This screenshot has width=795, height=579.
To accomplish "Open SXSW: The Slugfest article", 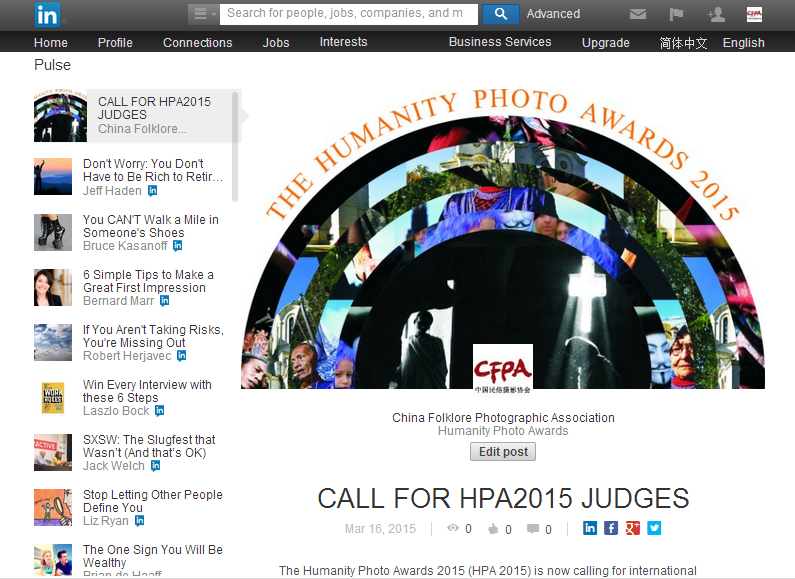I will [149, 446].
